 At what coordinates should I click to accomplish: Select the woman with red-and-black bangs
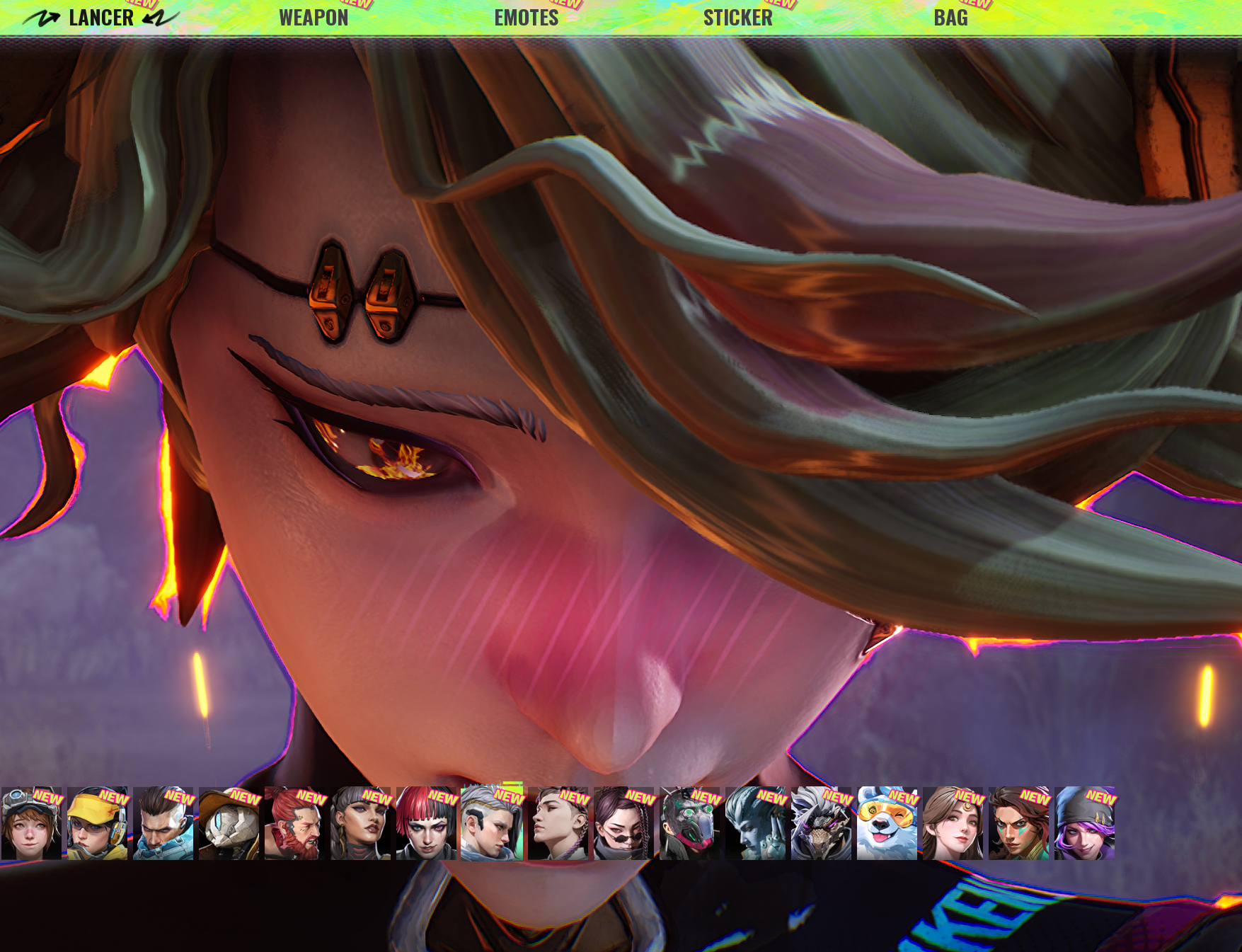pos(426,823)
